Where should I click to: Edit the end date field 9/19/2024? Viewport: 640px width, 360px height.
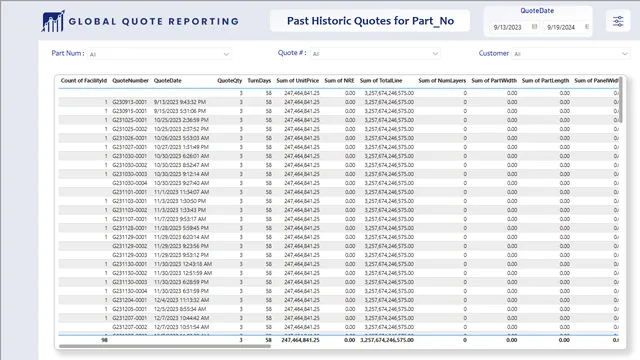click(561, 27)
